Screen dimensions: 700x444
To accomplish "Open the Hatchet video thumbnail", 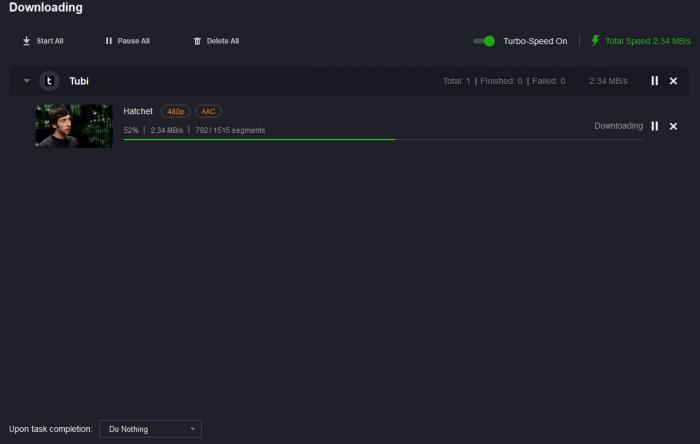I will pyautogui.click(x=74, y=126).
